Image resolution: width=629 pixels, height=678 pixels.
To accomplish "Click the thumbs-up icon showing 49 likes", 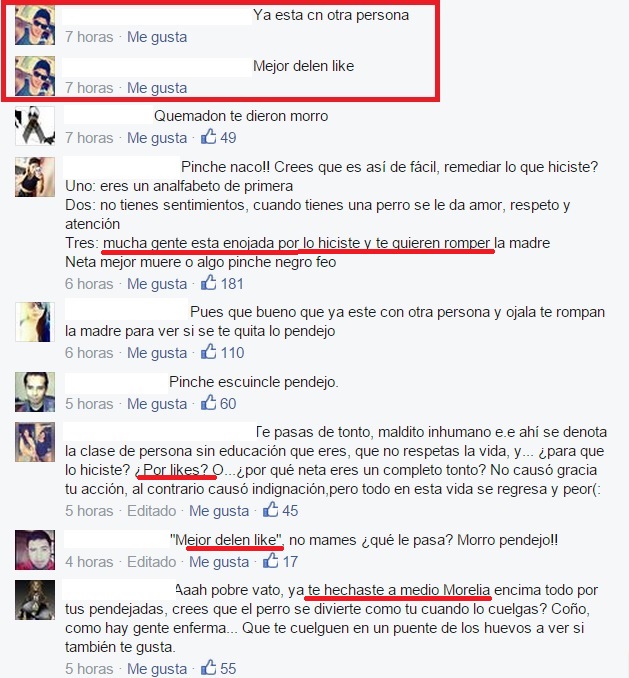I will pyautogui.click(x=208, y=137).
